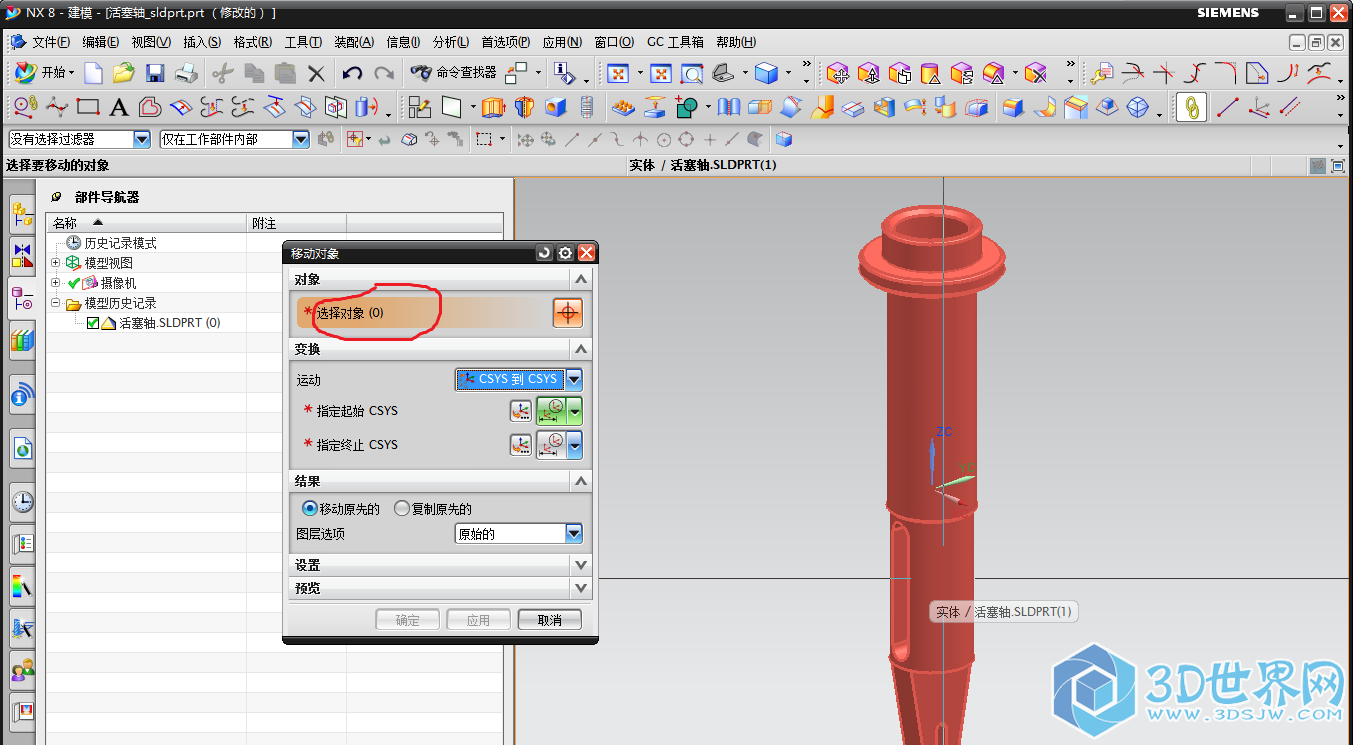Select the 复制原先的 radio button
This screenshot has width=1353, height=745.
point(402,508)
